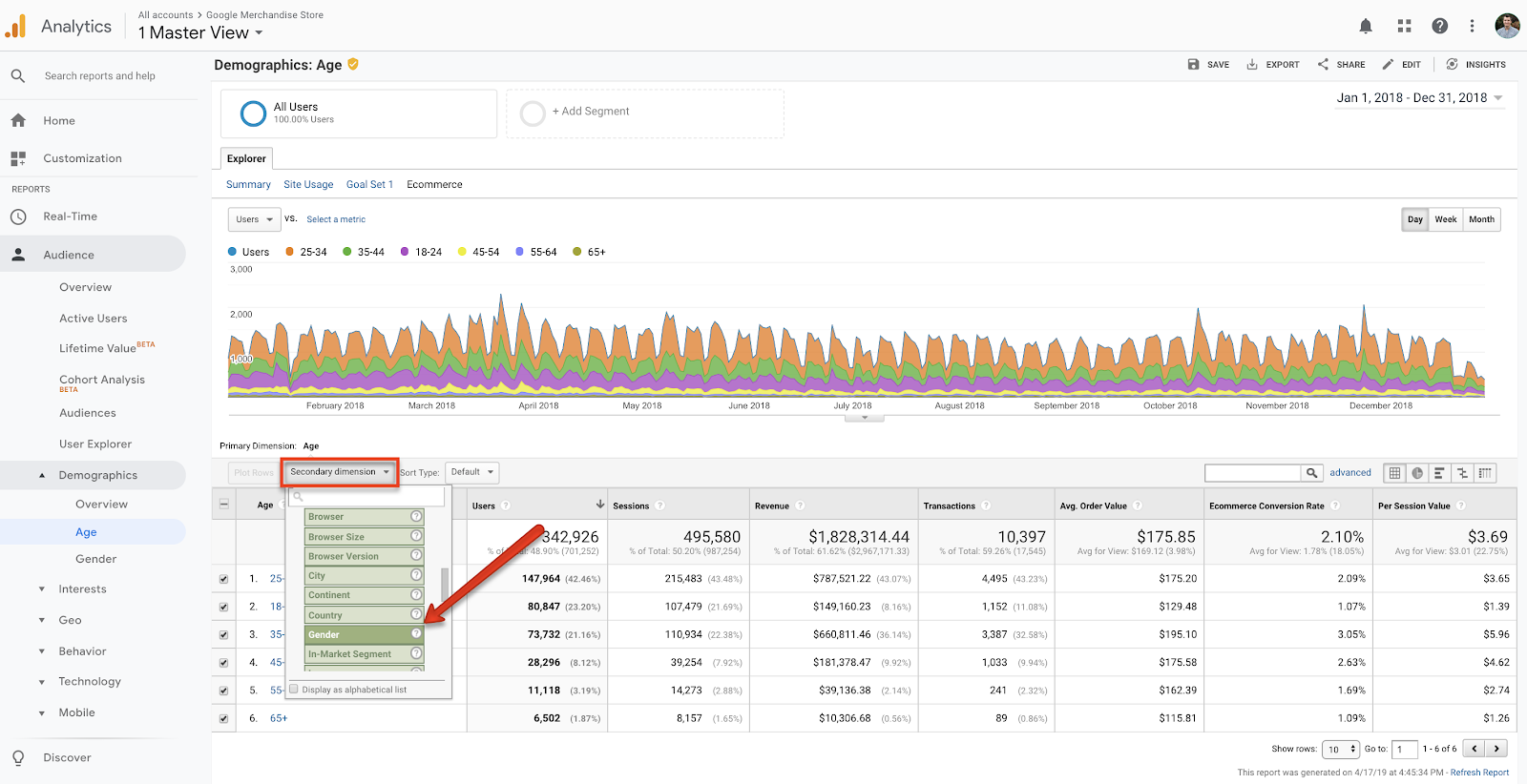This screenshot has height=784, width=1527.
Task: Switch to the Site Usage tab
Action: pos(308,185)
